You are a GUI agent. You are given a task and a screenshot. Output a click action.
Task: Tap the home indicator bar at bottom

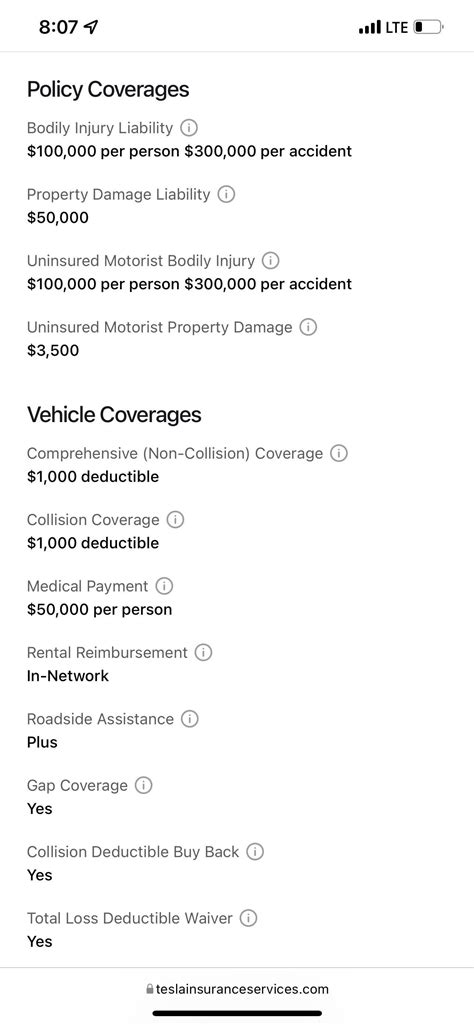[x=237, y=1013]
